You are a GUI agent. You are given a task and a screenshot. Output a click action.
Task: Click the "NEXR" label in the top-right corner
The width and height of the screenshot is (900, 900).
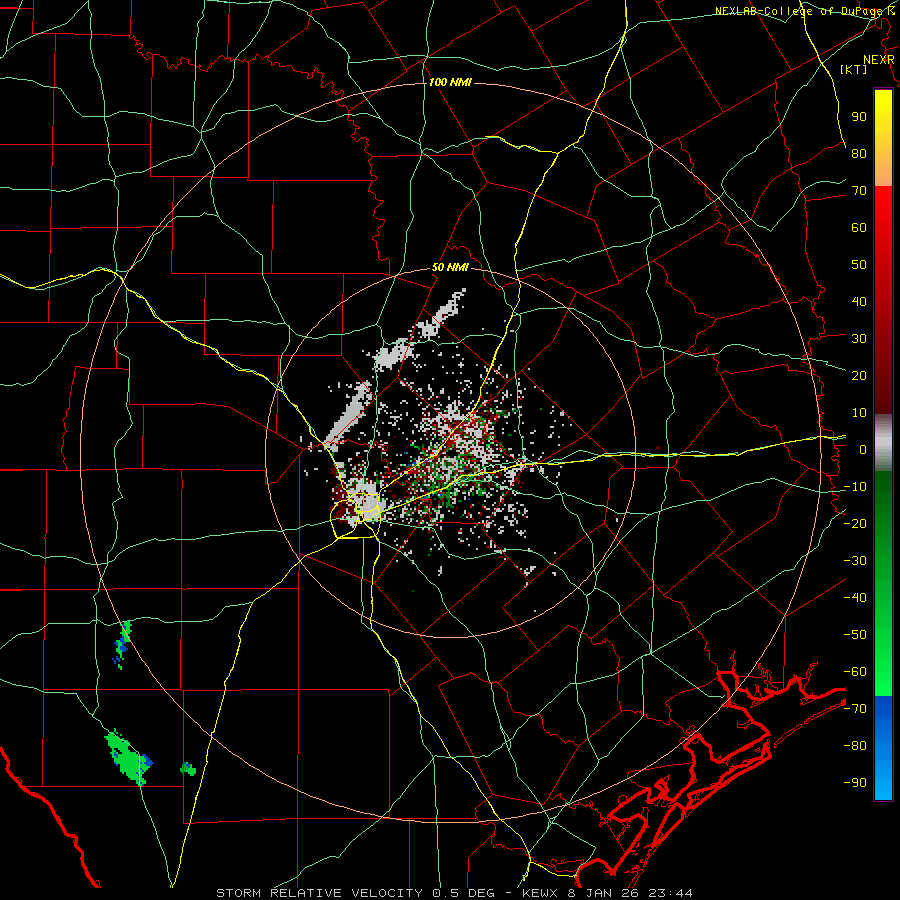click(879, 60)
